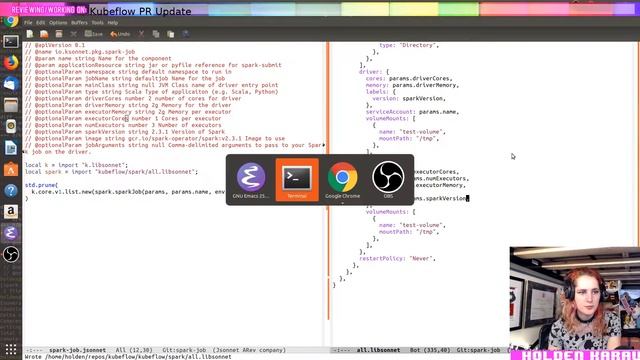Open the Buffers menu

[79, 23]
